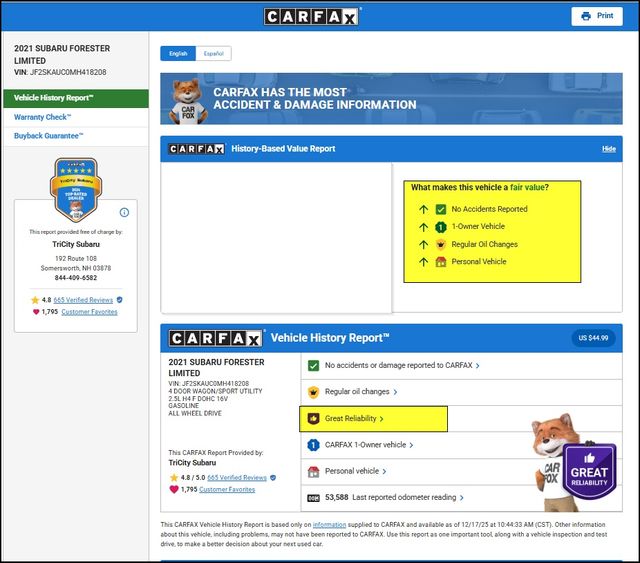Viewport: 640px width, 563px height.
Task: Click the house icon beside Personal vehicle
Action: pos(313,470)
